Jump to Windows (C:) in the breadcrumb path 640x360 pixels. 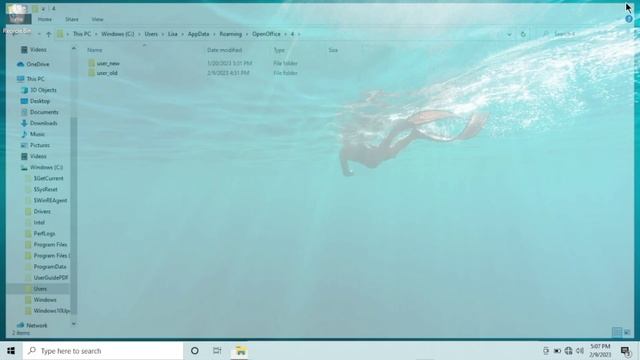coord(118,34)
